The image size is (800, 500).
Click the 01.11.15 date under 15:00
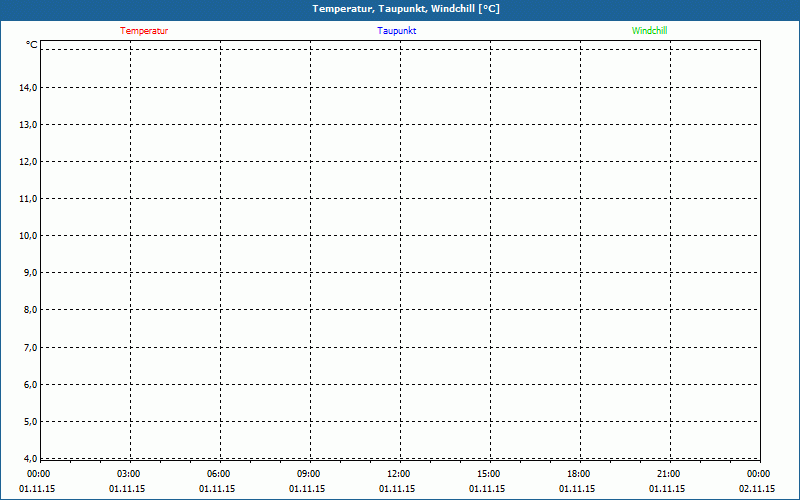[487, 489]
